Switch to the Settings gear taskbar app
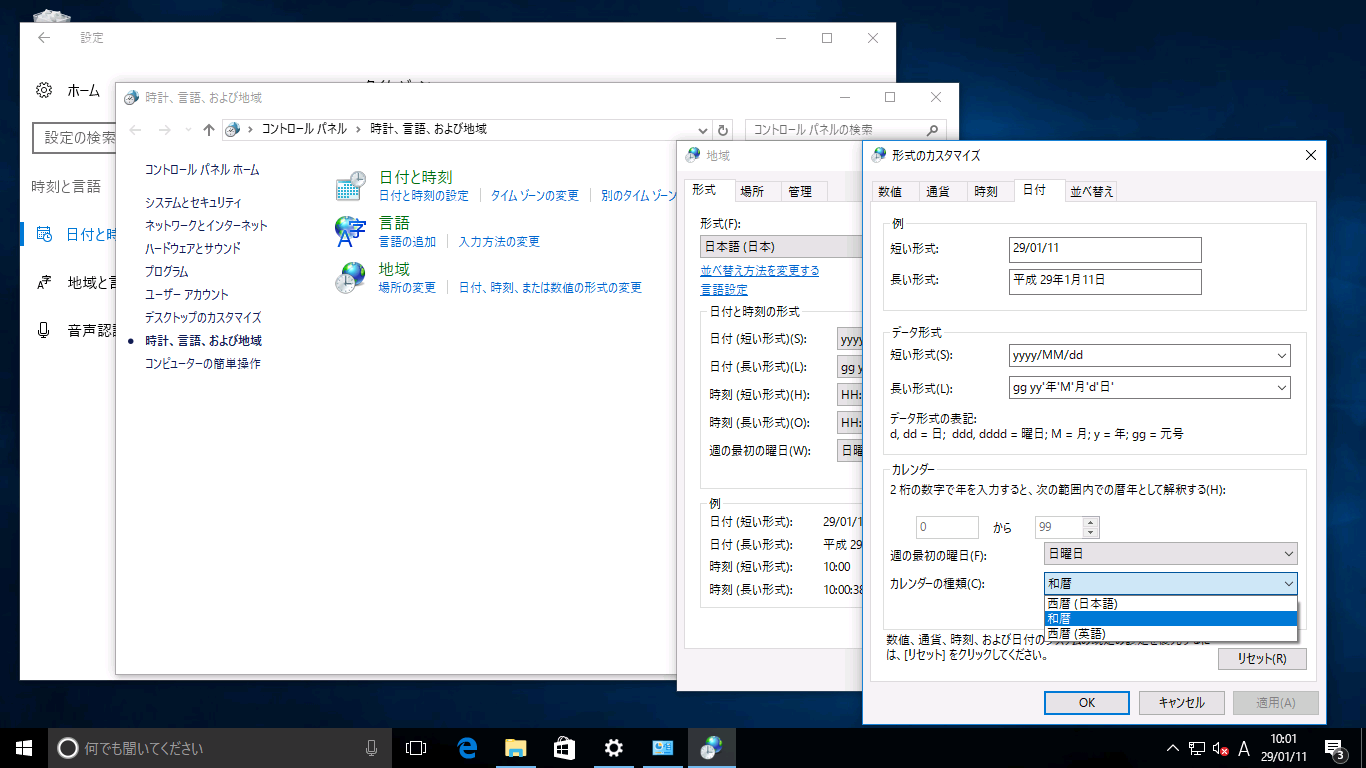Screen dimensions: 1366x768 613,747
